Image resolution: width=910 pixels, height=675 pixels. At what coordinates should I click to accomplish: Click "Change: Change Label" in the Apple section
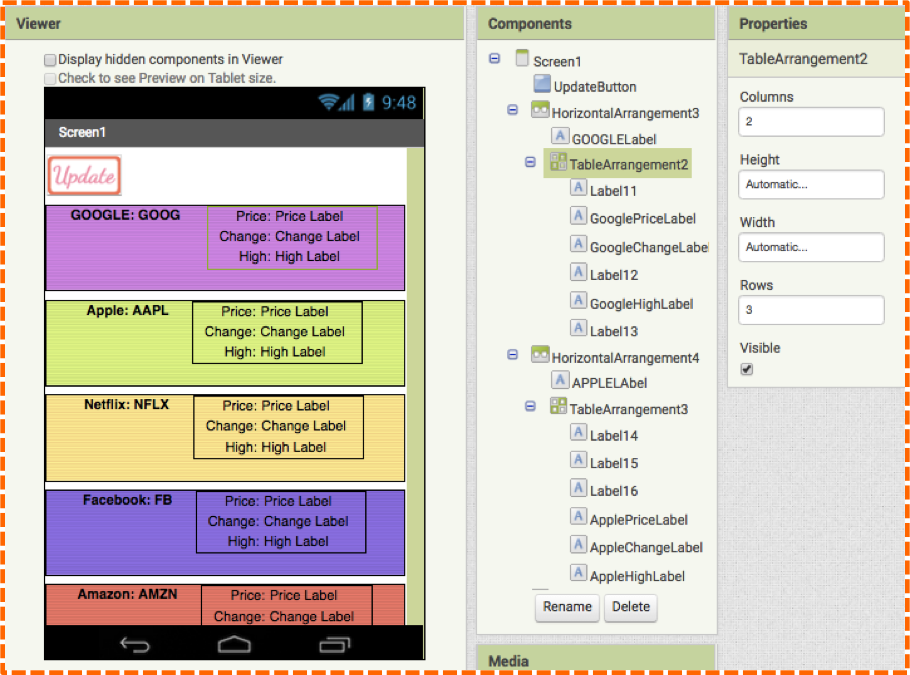click(275, 332)
